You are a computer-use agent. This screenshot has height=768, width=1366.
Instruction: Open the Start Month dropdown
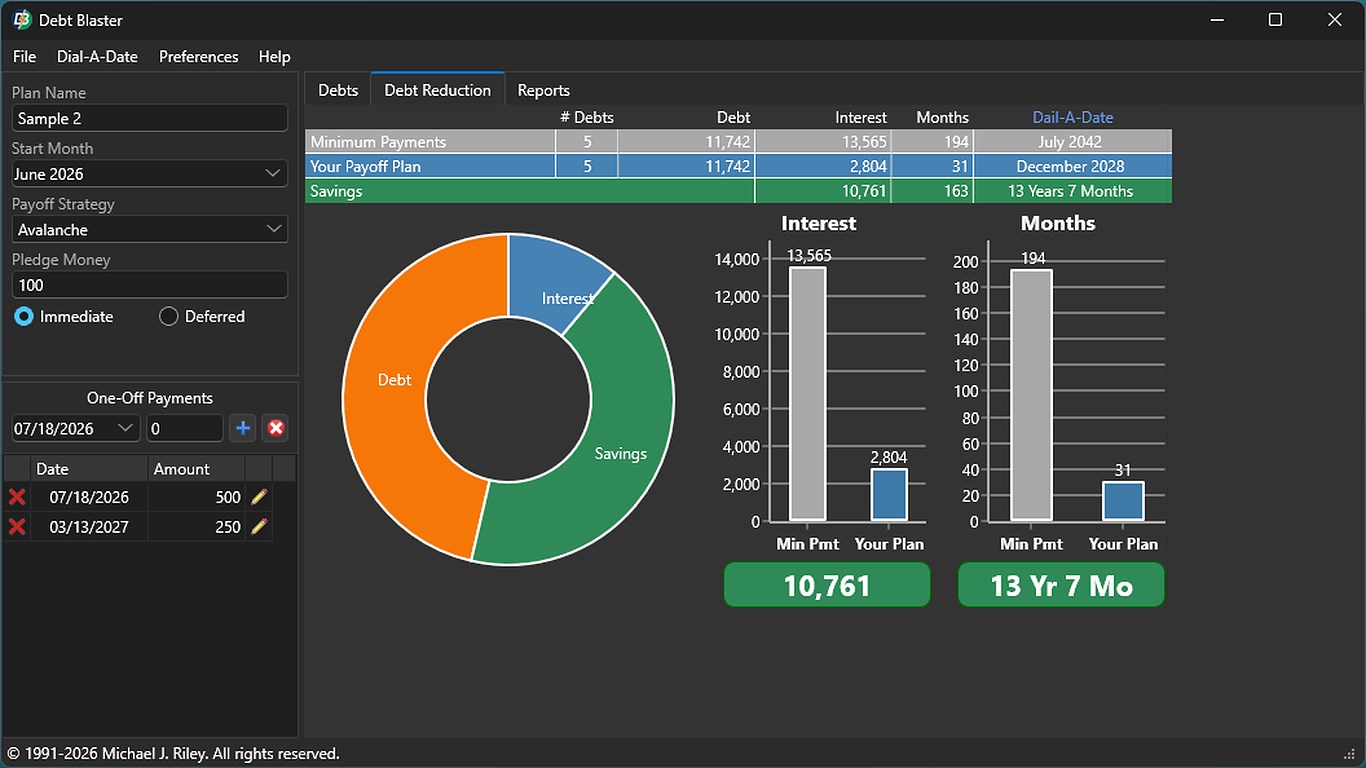150,174
